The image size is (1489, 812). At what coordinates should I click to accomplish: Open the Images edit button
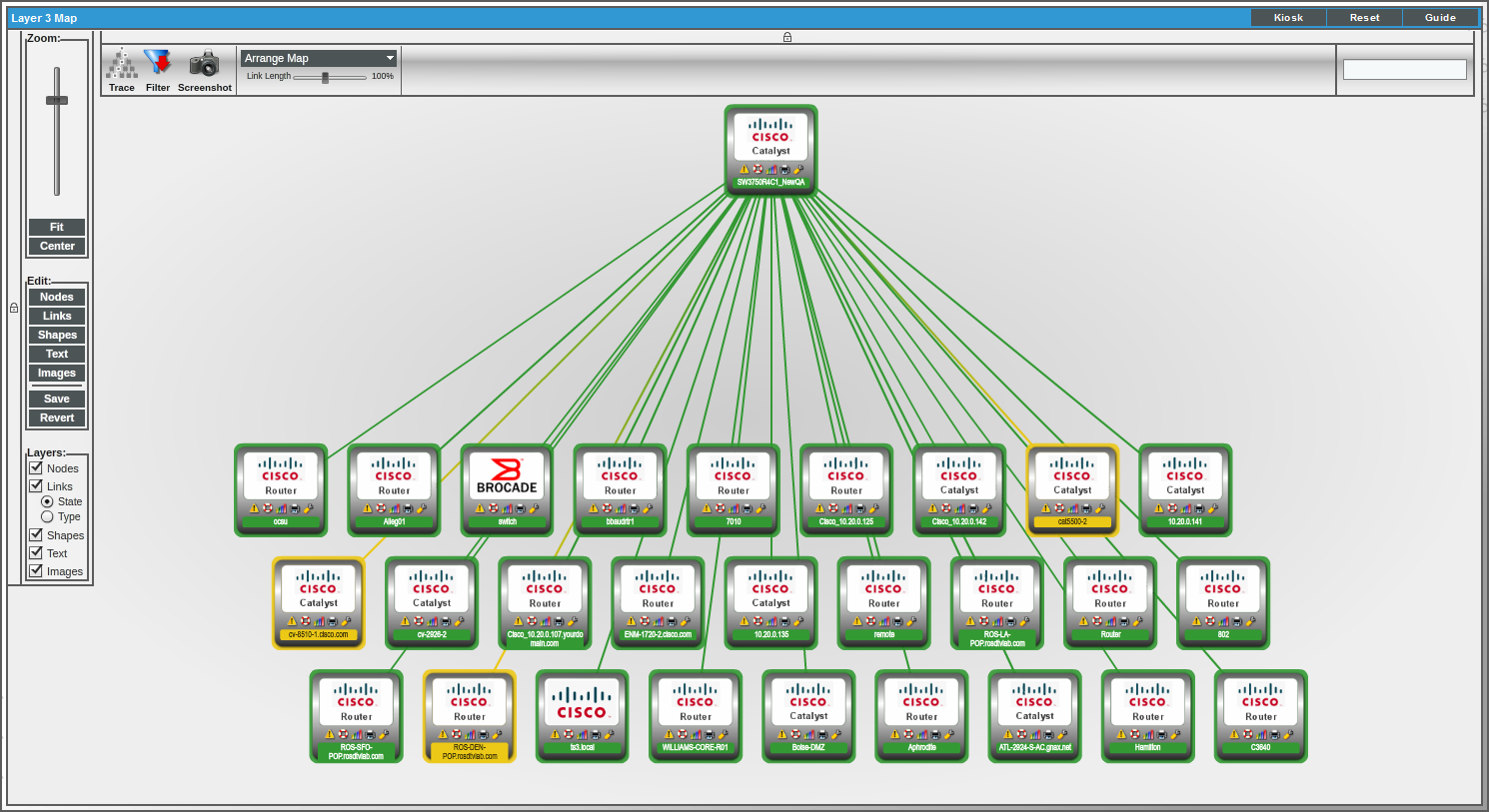coord(57,373)
